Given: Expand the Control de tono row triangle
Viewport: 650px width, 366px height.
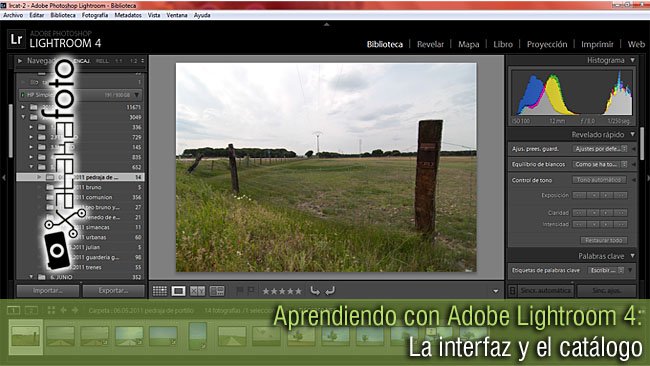Looking at the screenshot, I should point(634,180).
